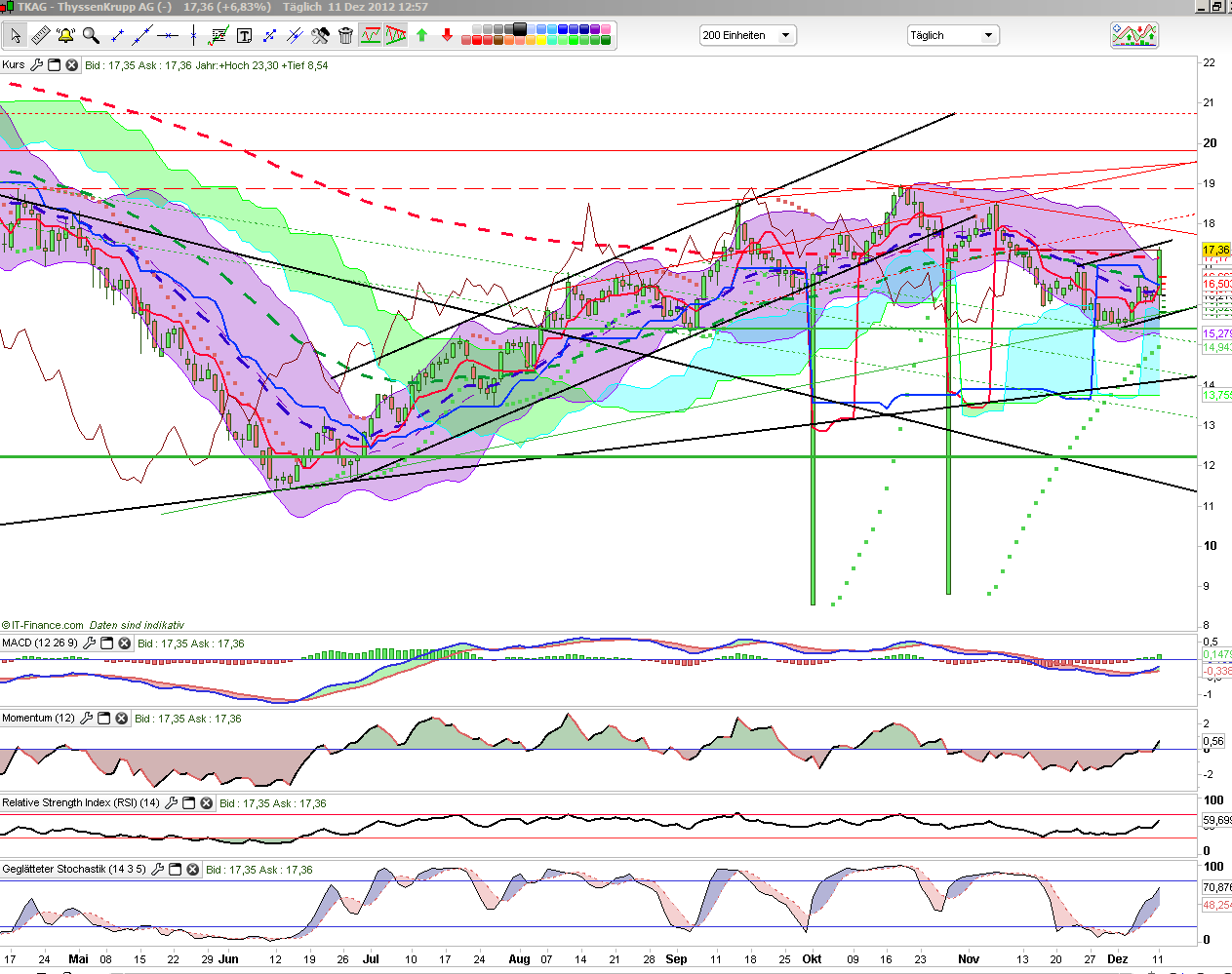Toggle the price channel drawing mode
This screenshot has width=1232, height=974.
click(371, 35)
